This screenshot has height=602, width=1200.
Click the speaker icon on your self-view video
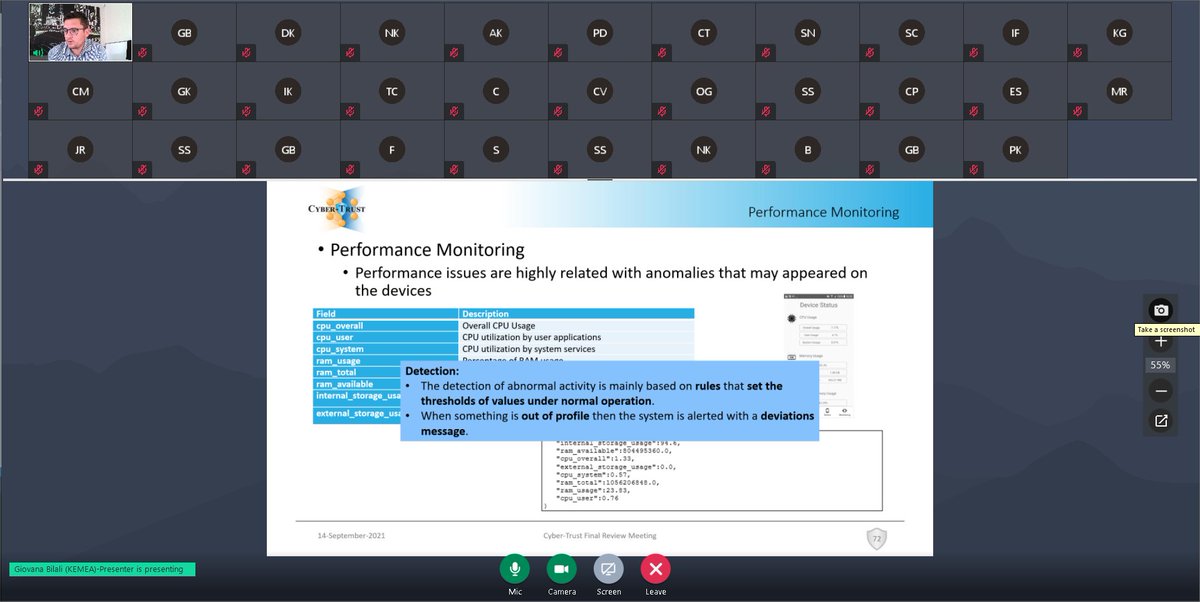pos(39,51)
